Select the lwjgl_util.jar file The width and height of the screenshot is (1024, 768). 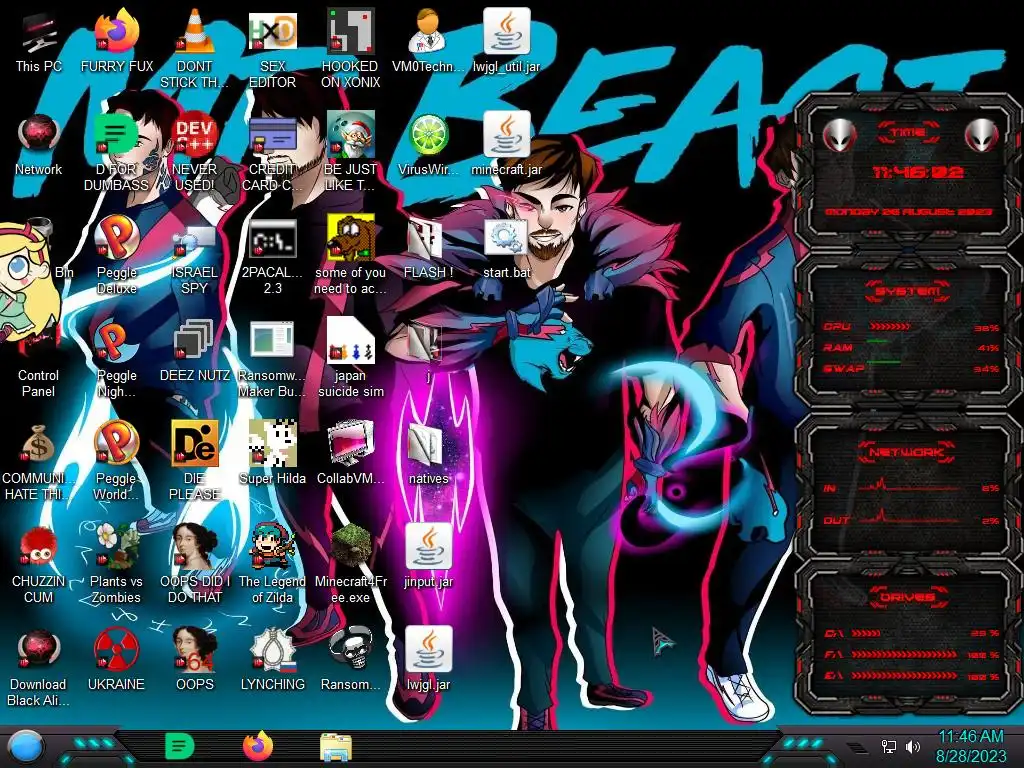[506, 39]
